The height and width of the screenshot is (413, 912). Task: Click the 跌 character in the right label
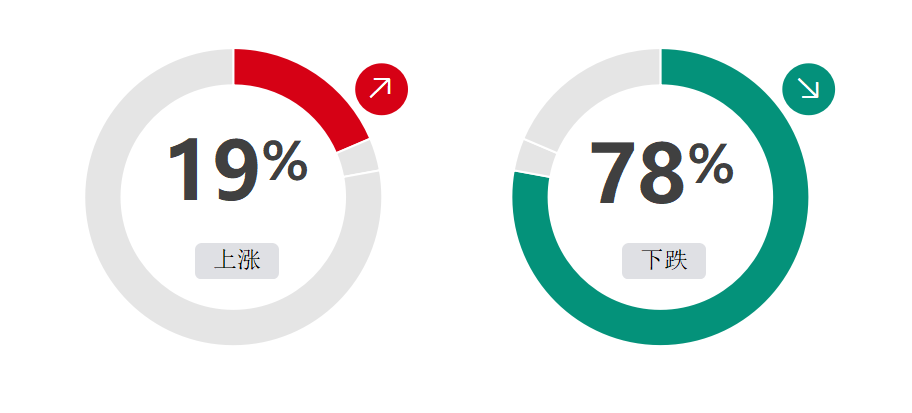coord(676,260)
